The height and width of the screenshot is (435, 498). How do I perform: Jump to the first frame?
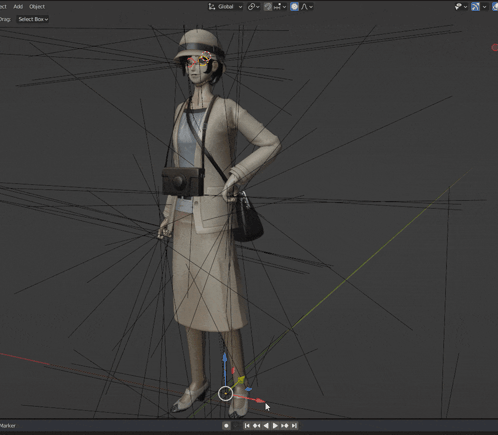(247, 426)
